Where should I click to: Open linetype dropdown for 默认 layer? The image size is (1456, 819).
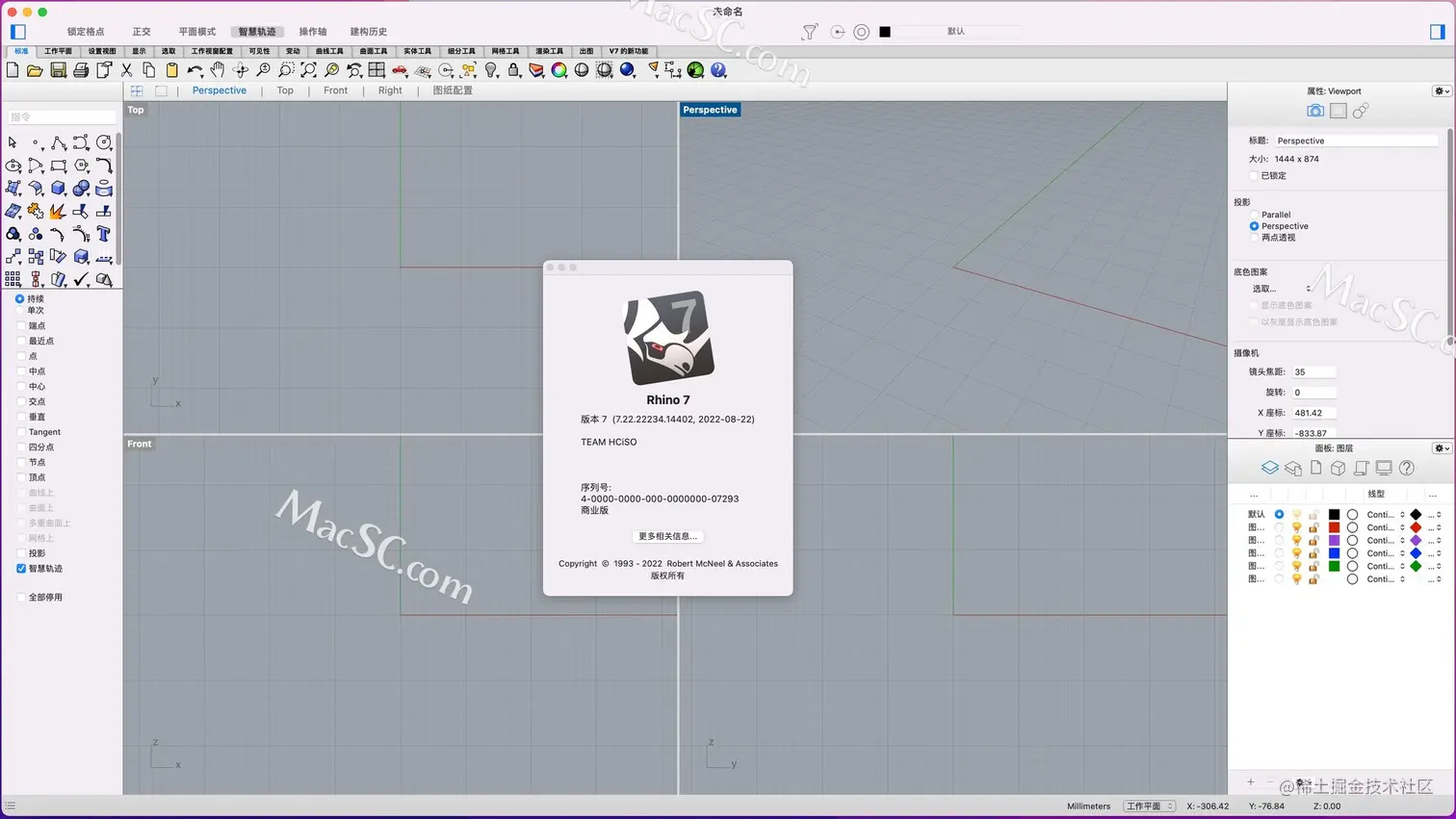1386,515
